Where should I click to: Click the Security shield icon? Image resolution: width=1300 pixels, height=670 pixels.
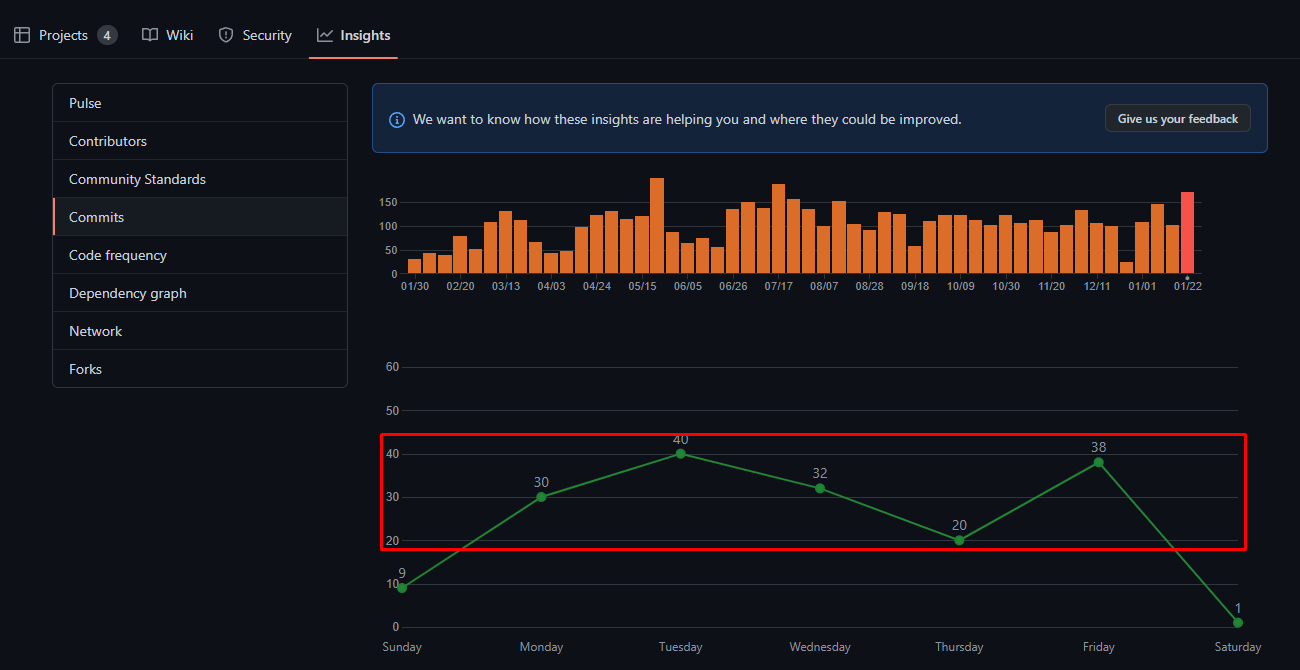point(226,35)
